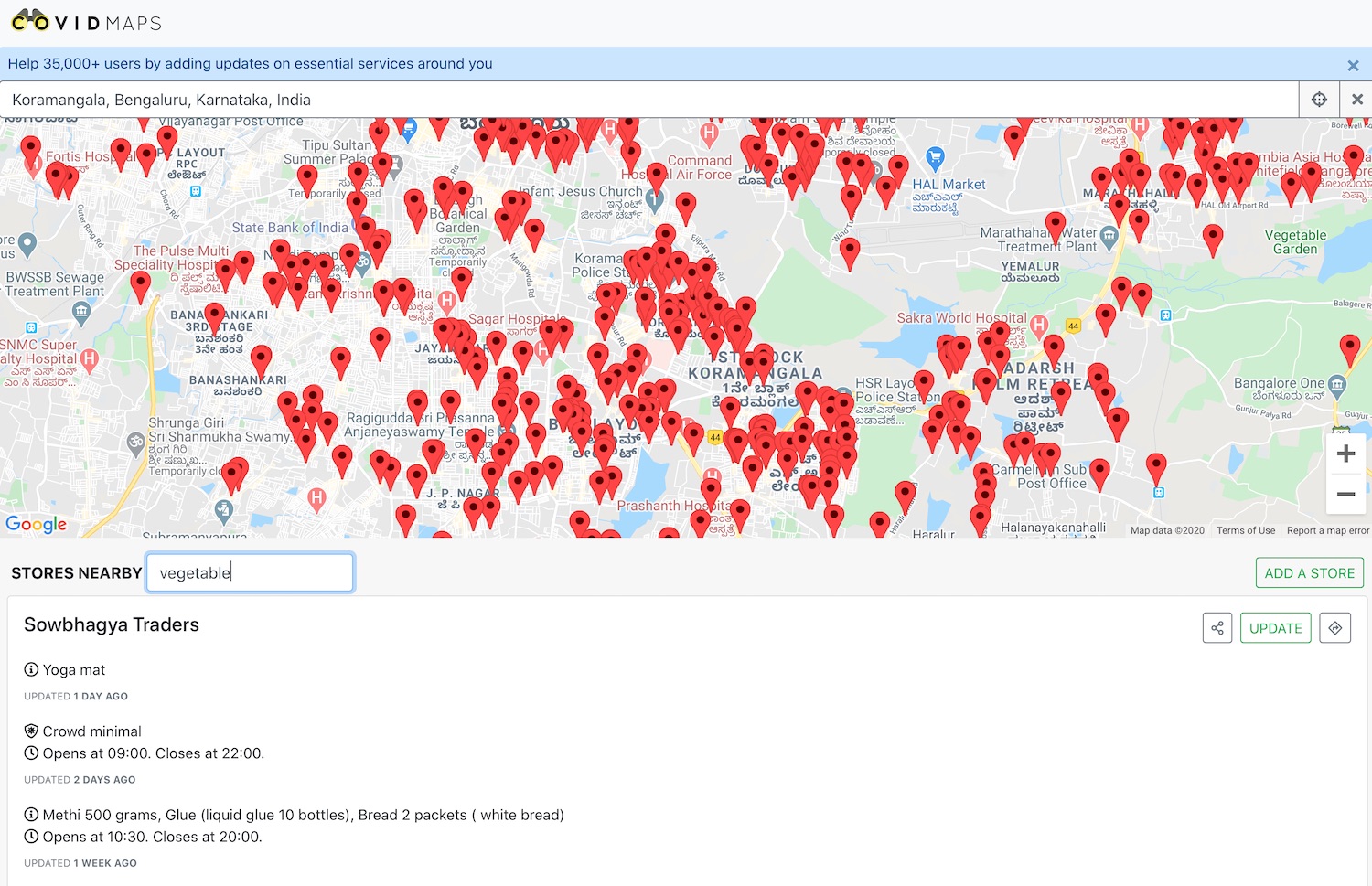The height and width of the screenshot is (886, 1372).
Task: Zoom out on the map
Action: click(1345, 494)
